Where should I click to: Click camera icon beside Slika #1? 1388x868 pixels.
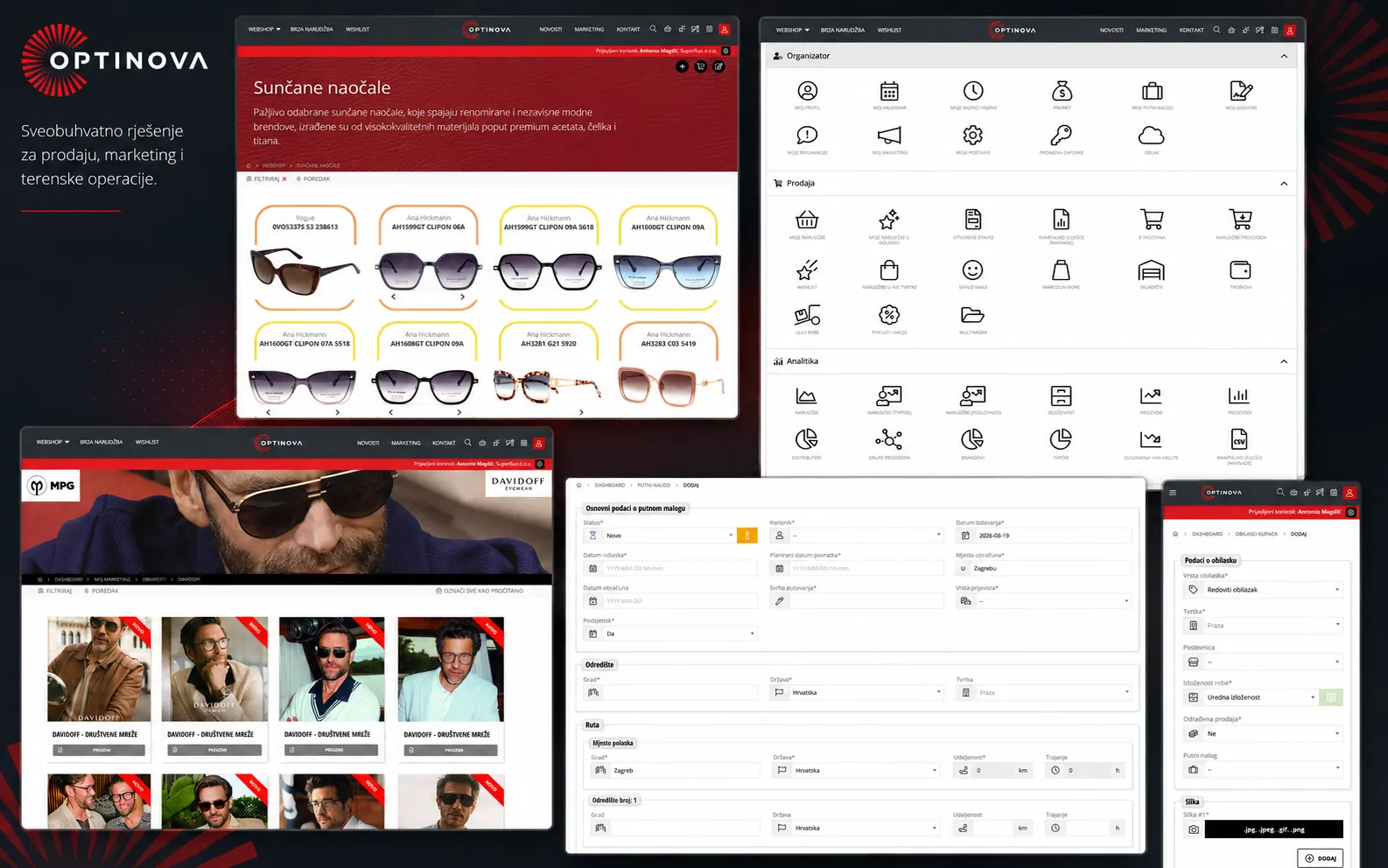click(1194, 829)
